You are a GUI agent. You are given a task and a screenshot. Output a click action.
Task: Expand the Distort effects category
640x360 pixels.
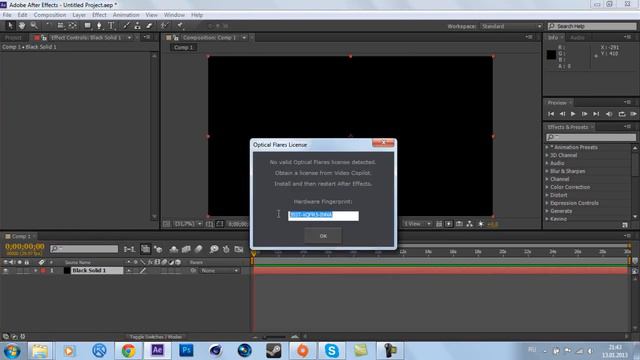coord(547,195)
